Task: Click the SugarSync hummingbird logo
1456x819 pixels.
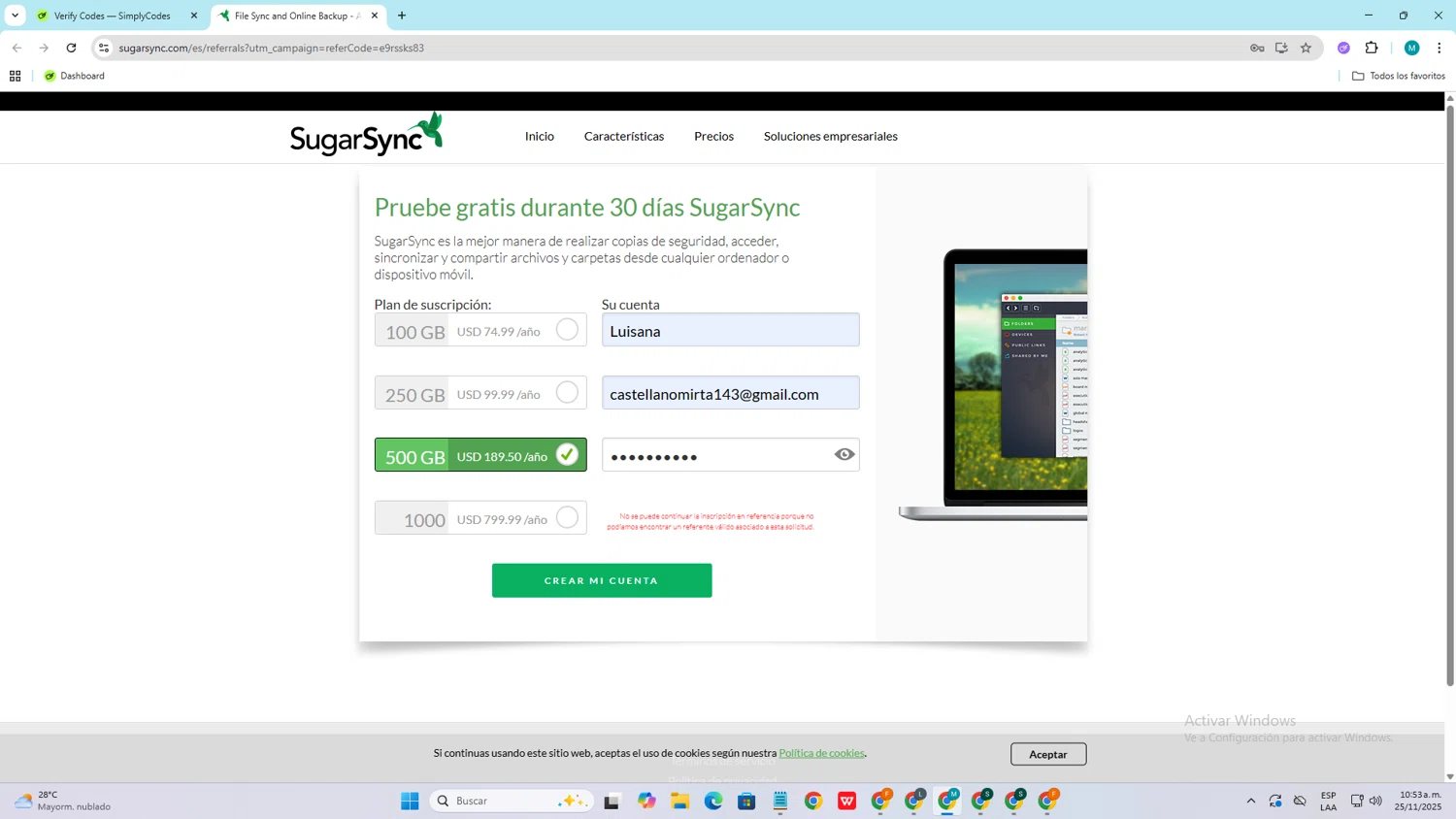Action: click(367, 135)
